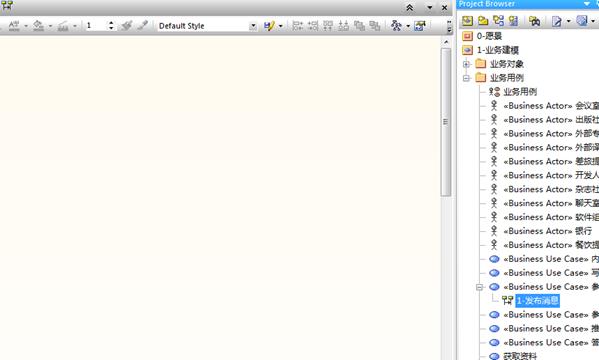The image size is (599, 360).
Task: Click the save style icon beside Default Style
Action: [x=269, y=26]
